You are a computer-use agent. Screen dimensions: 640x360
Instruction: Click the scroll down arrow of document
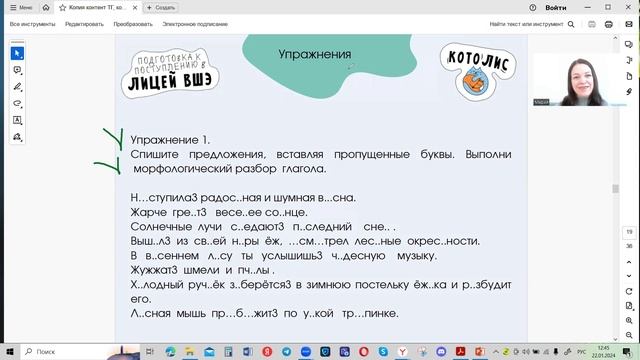tap(615, 339)
